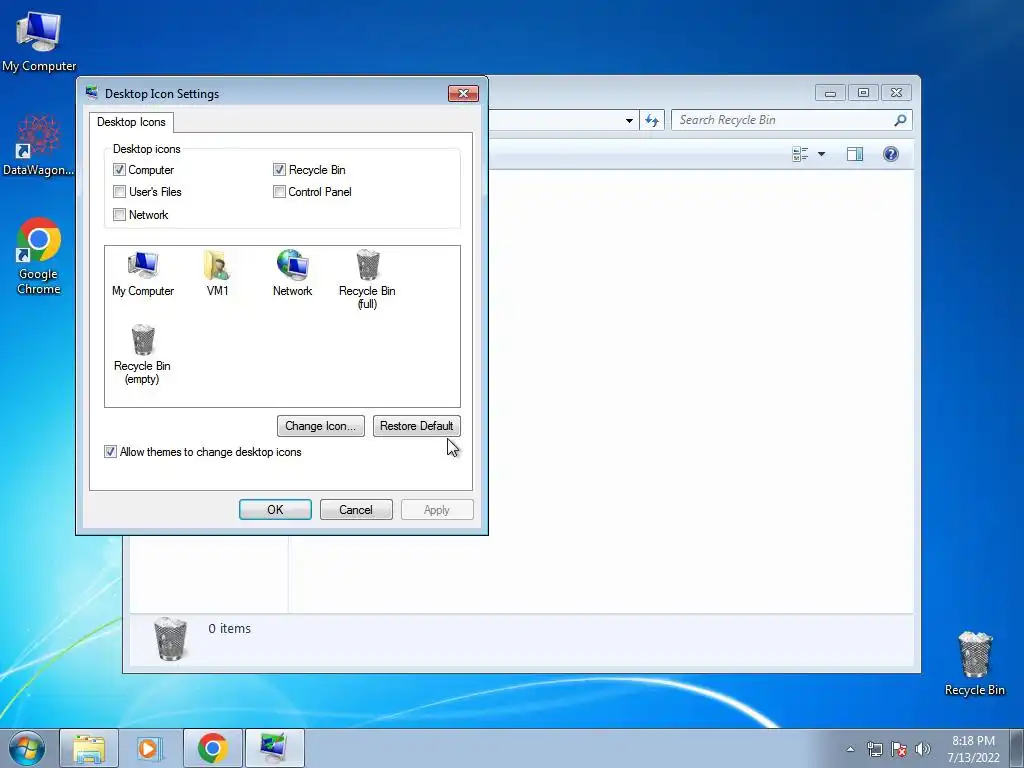Open help in the Recycle Bin window
The image size is (1024, 768).
coord(891,154)
